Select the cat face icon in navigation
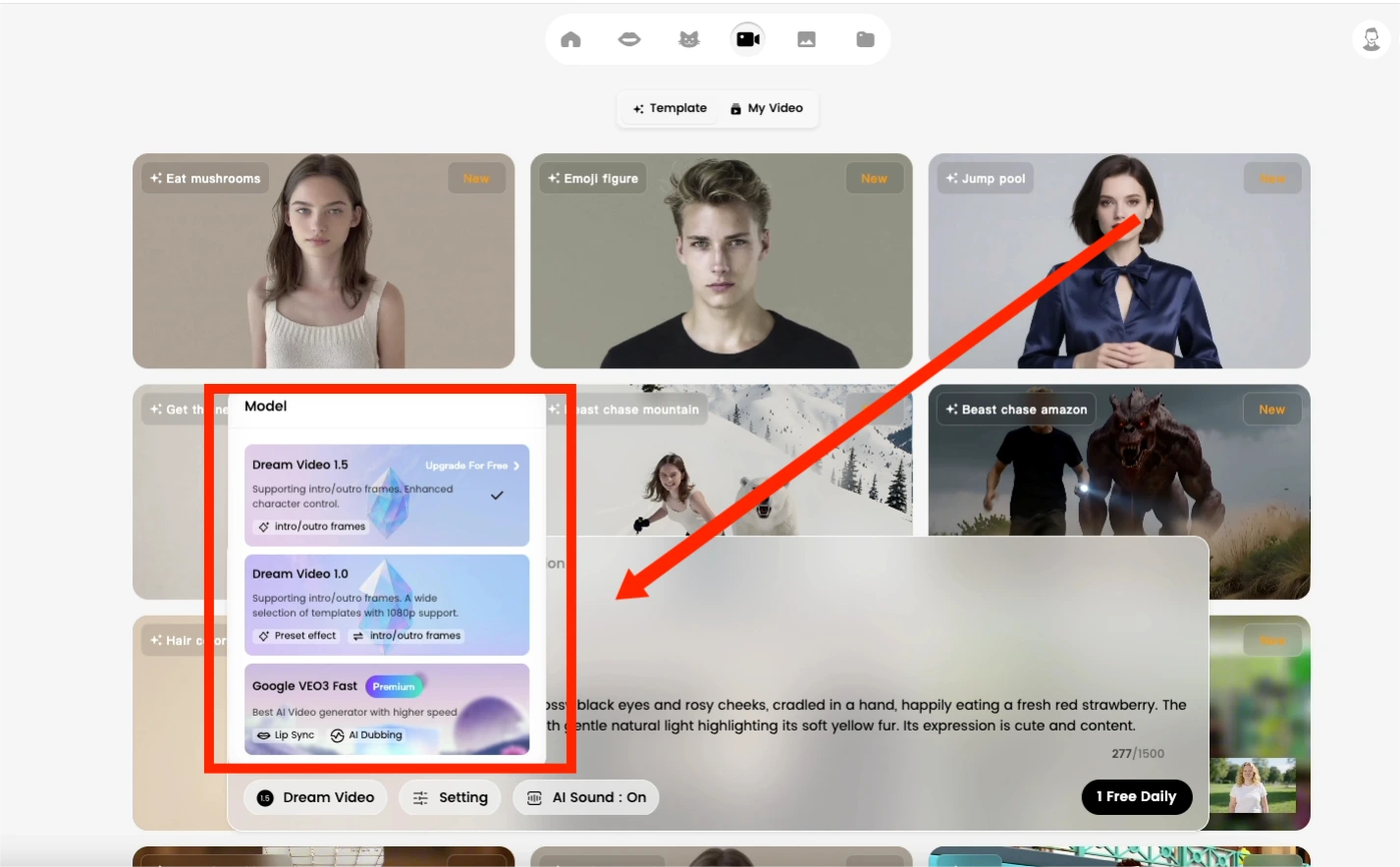The image size is (1400, 867). pyautogui.click(x=689, y=39)
